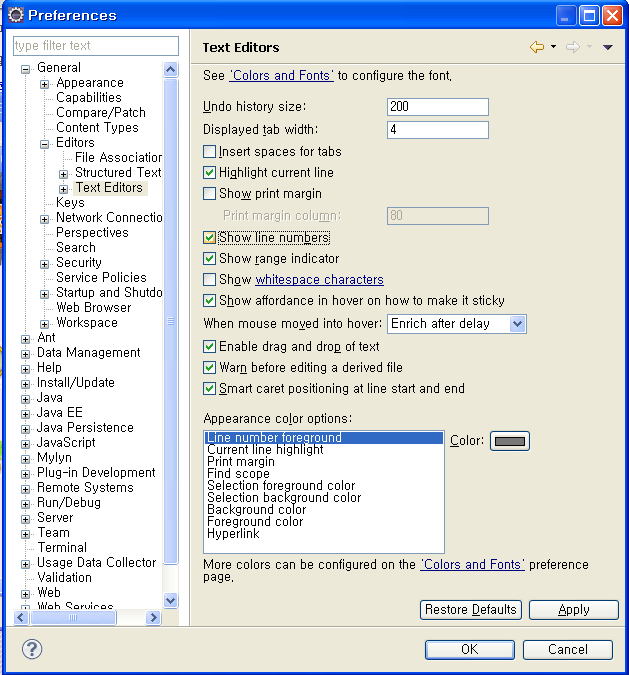The width and height of the screenshot is (629, 675).
Task: Expand the Appearance tree node
Action: 45,83
